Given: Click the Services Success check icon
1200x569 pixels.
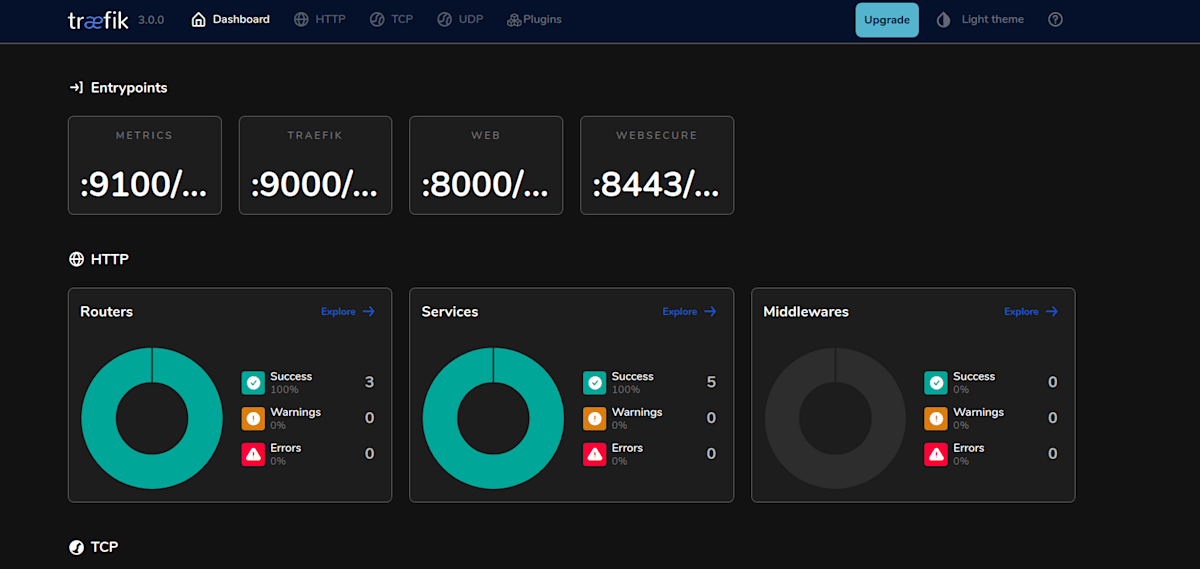Looking at the screenshot, I should (x=595, y=383).
